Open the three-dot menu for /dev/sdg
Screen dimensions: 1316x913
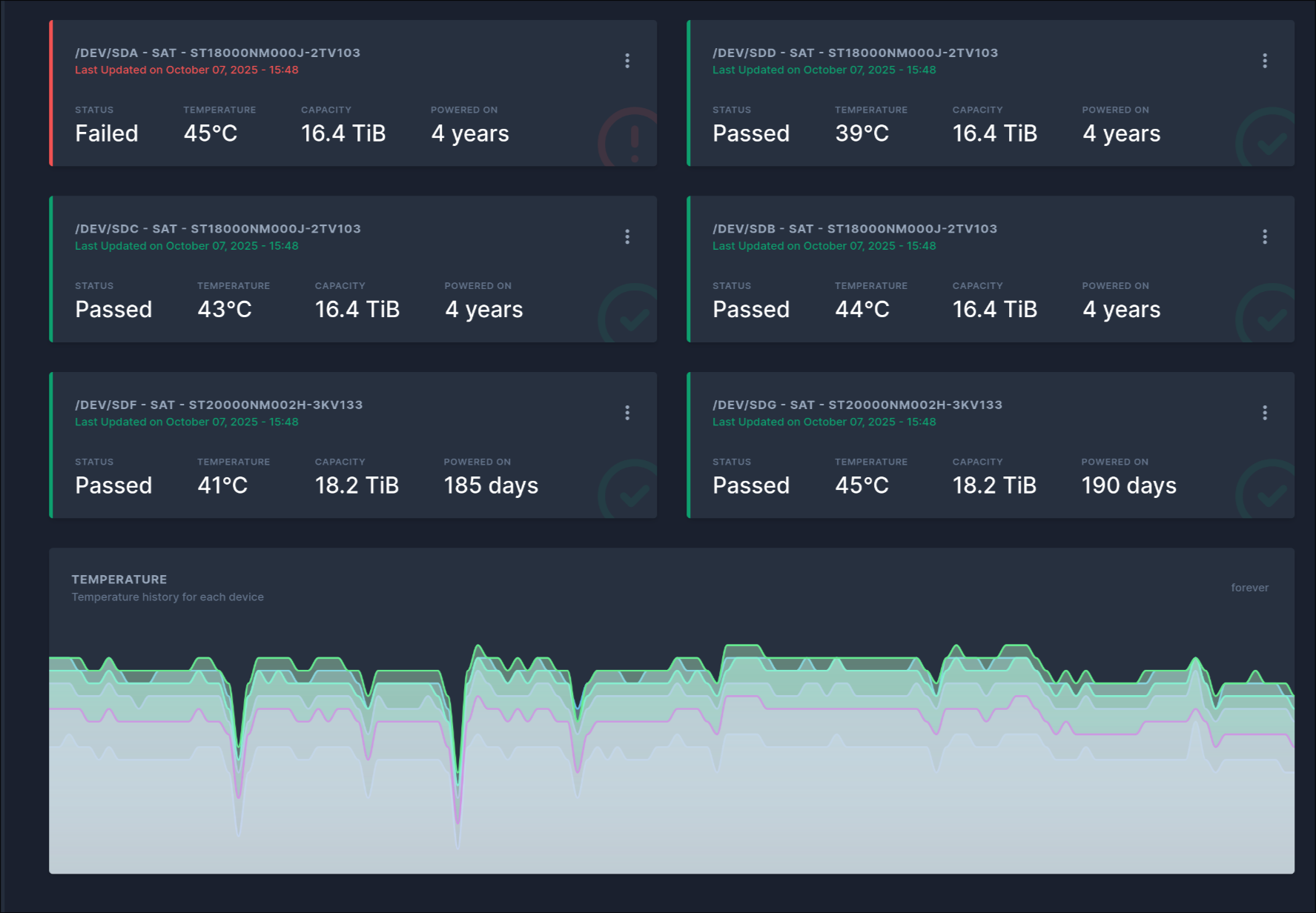(x=1265, y=413)
